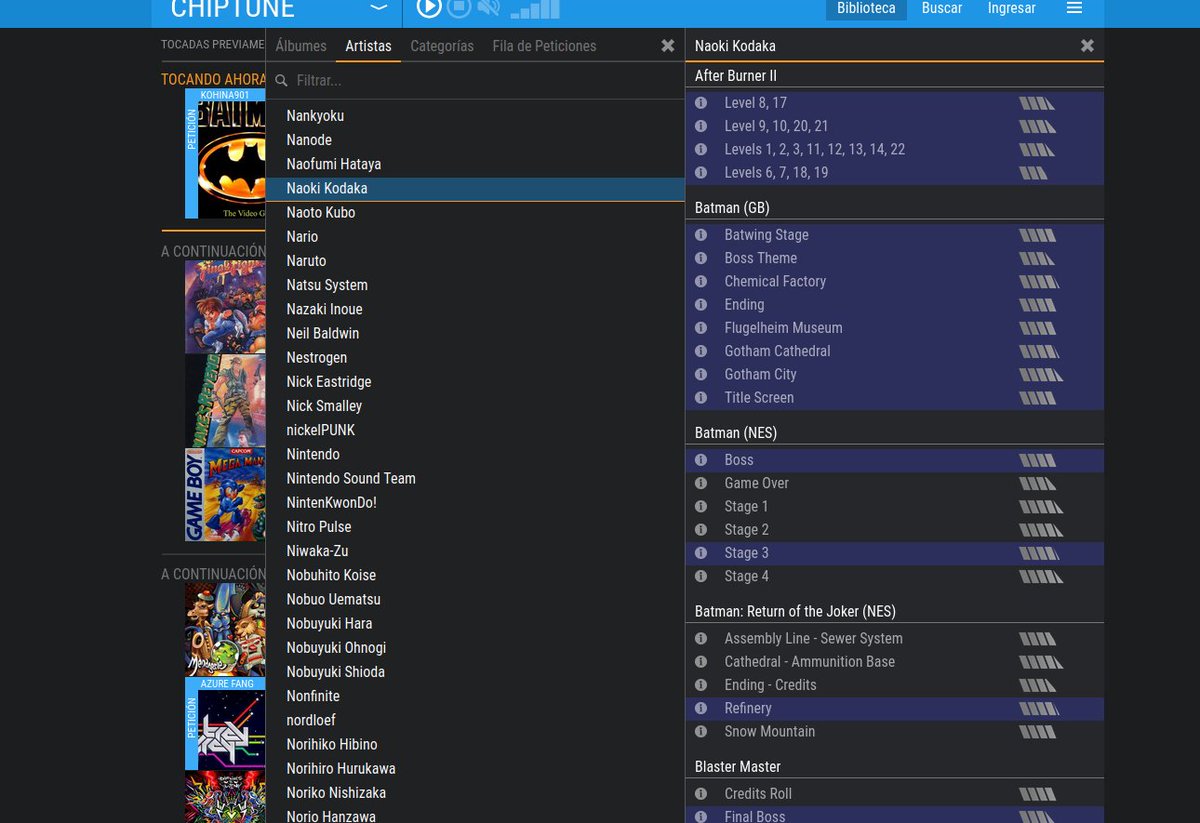Rate the Stage 2 track
This screenshot has width=1200, height=823.
1041,530
